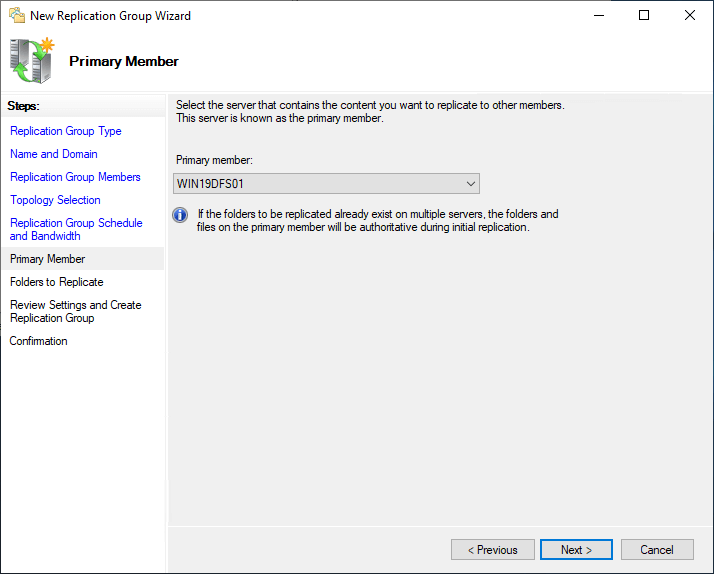Minimize the wizard window

coord(599,15)
